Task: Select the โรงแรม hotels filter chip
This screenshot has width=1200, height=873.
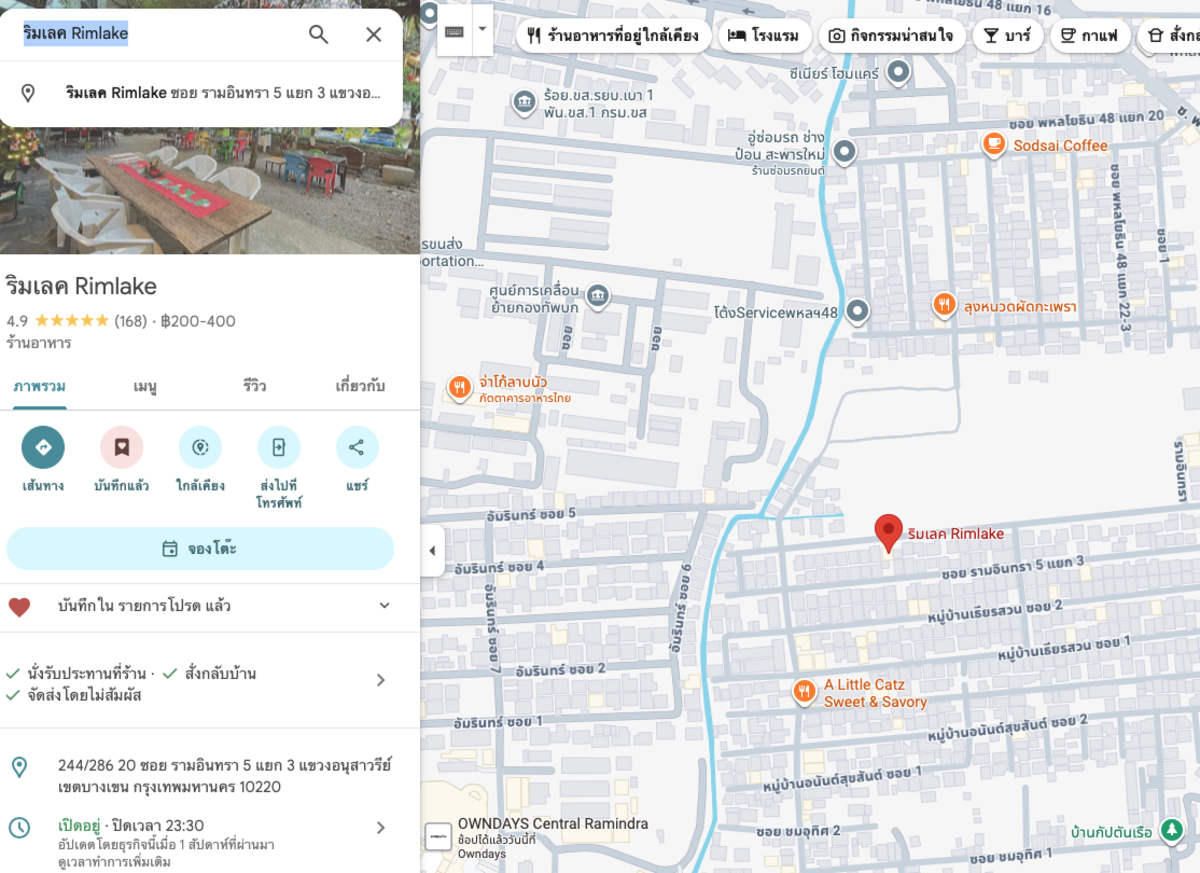Action: (764, 36)
